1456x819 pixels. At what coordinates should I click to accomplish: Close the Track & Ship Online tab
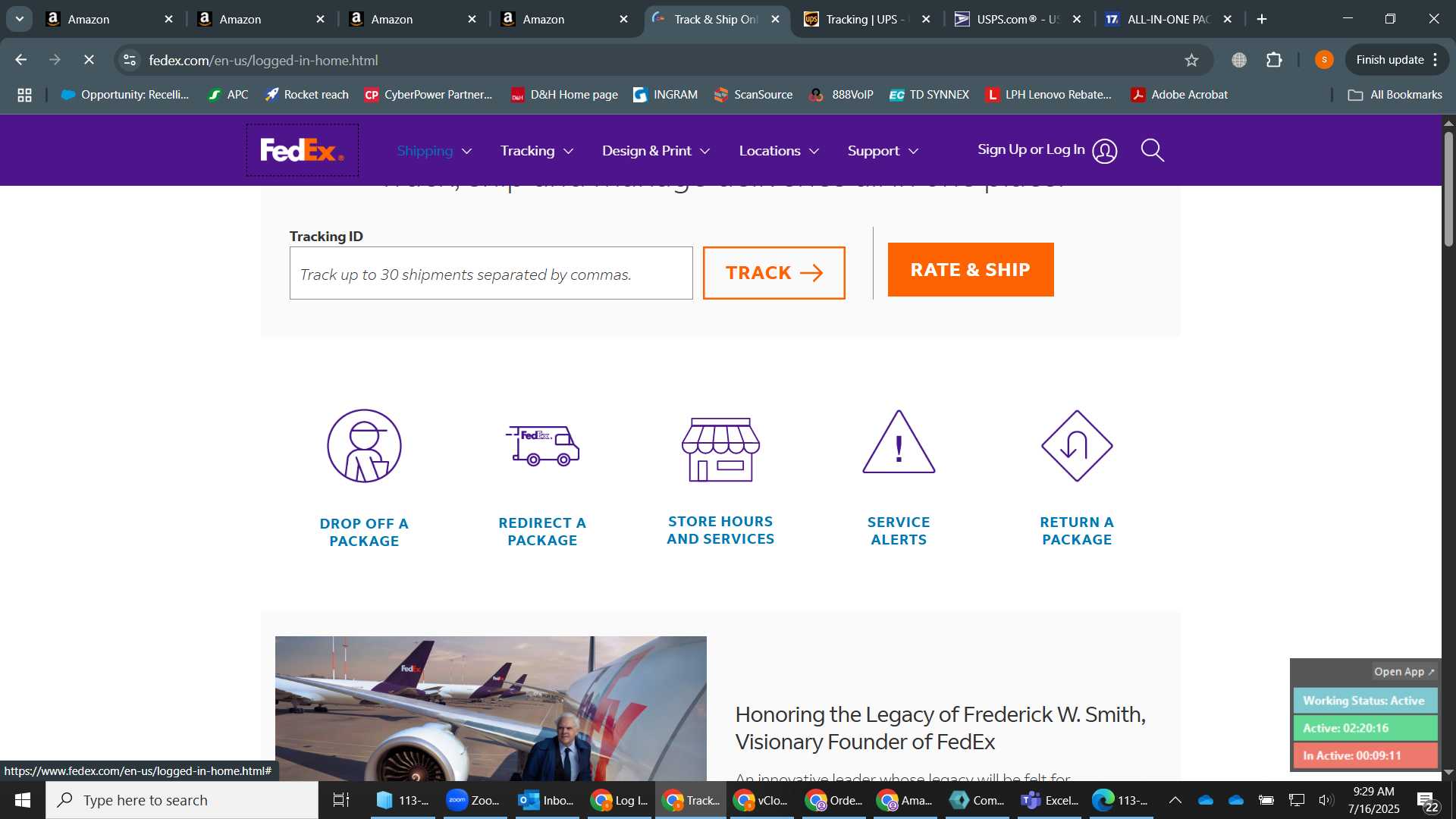775,19
